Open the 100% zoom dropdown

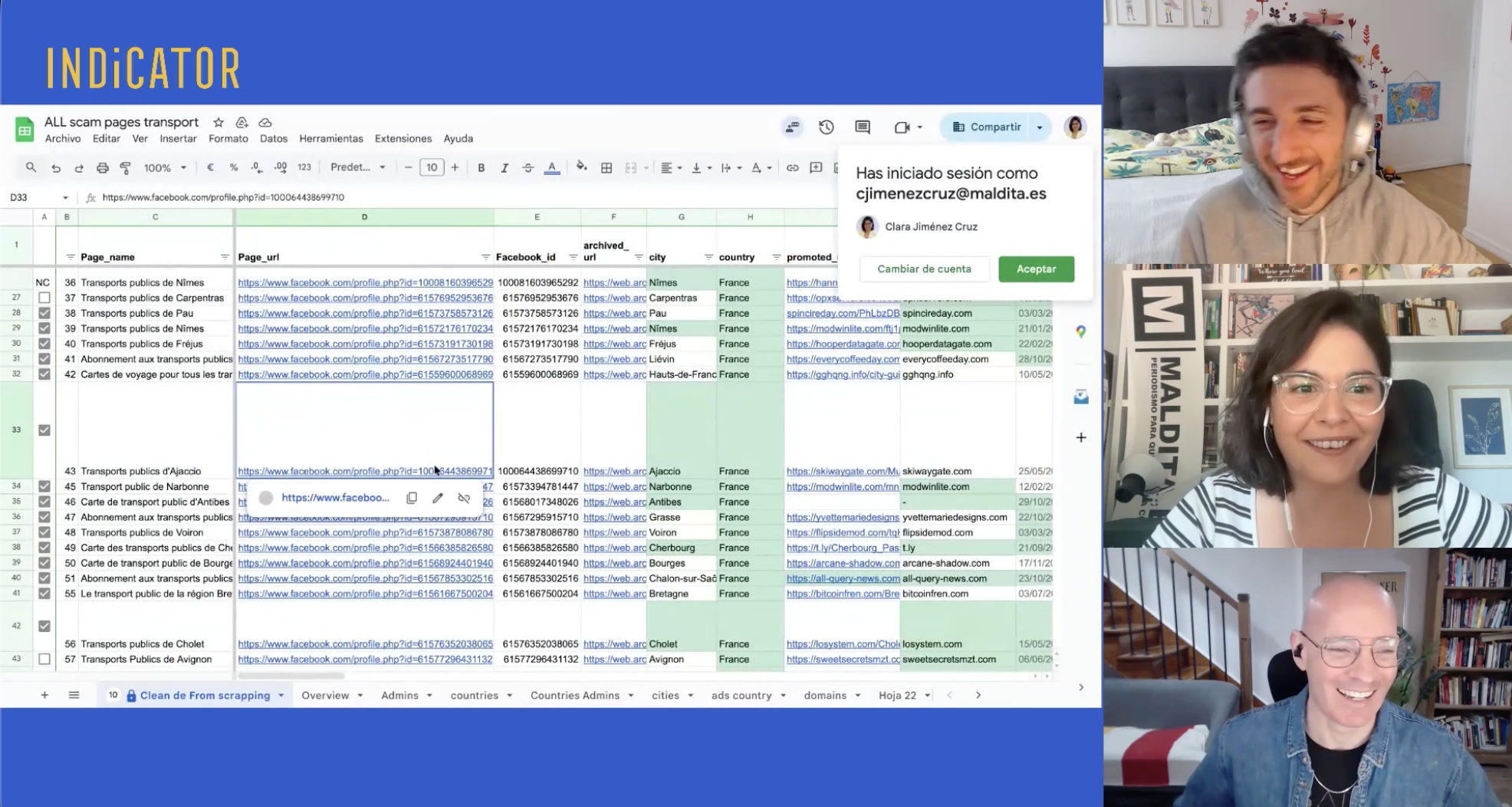click(x=165, y=168)
